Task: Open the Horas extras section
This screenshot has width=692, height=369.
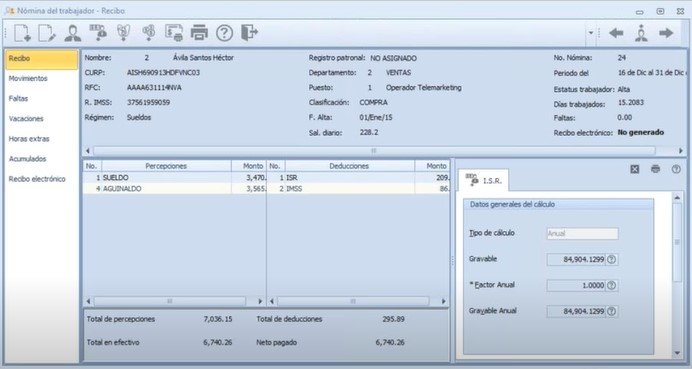Action: 29,139
